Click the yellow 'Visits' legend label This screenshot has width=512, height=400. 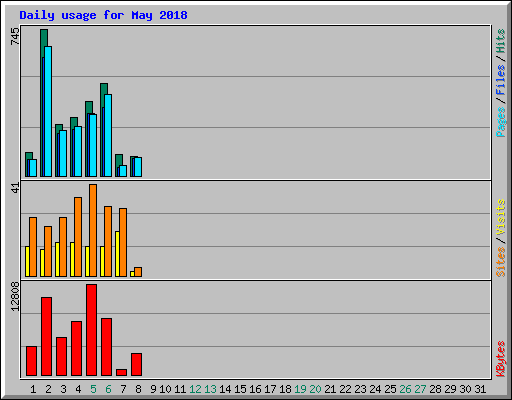click(x=500, y=217)
